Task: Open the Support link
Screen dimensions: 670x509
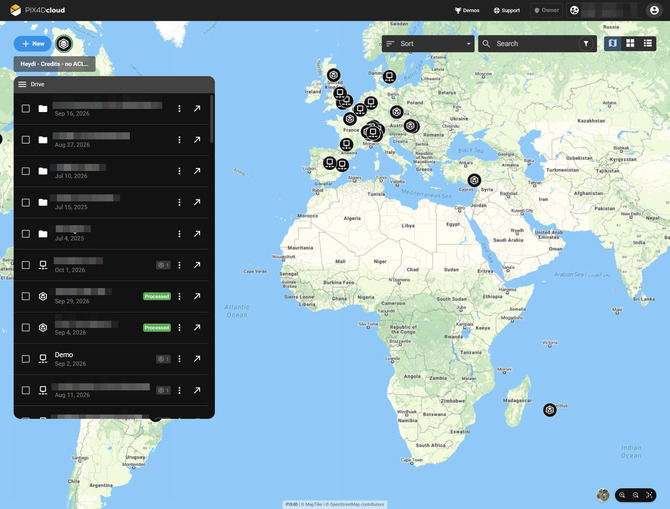Action: click(x=507, y=10)
